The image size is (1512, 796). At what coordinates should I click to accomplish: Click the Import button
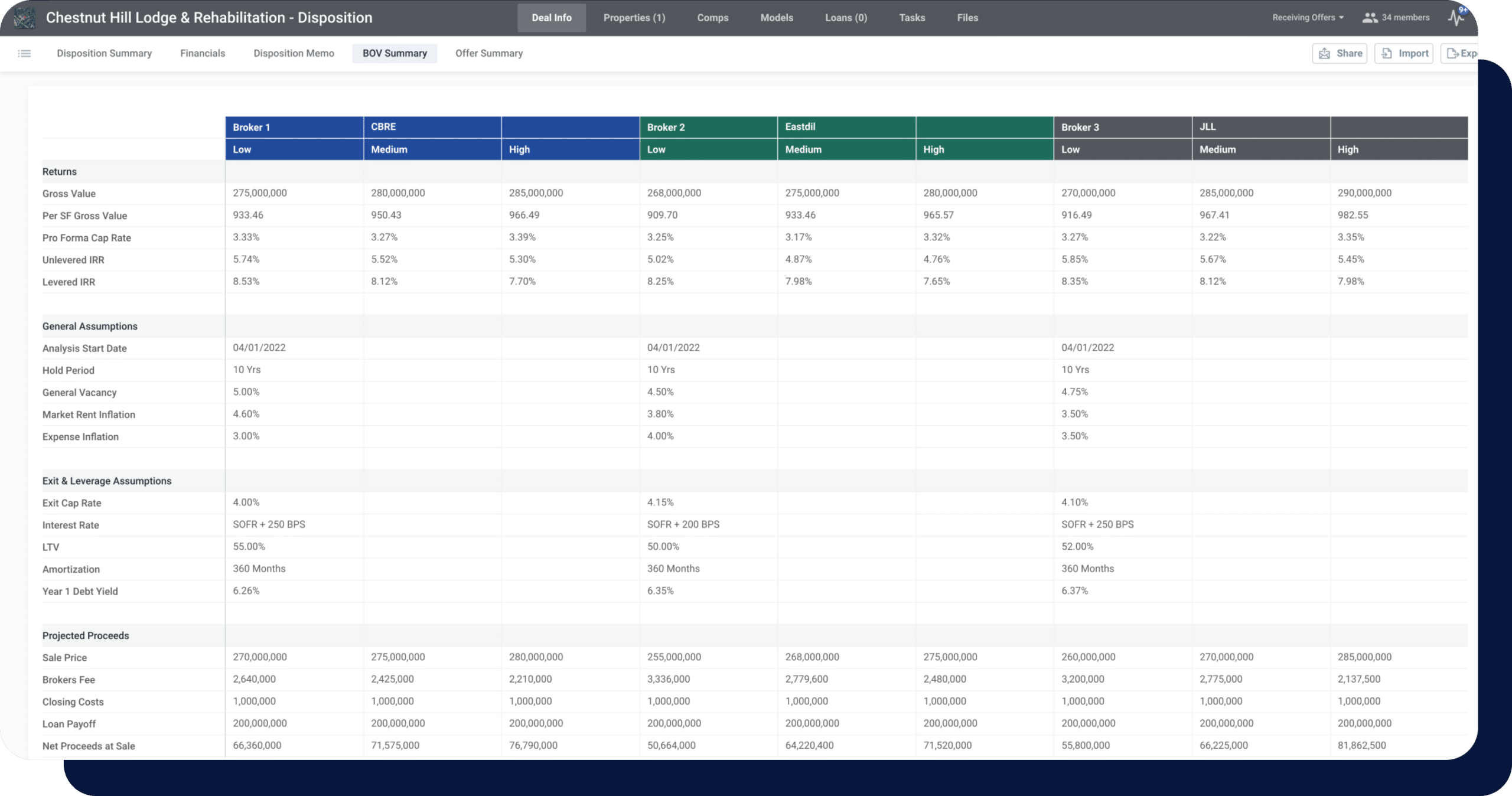point(1404,53)
